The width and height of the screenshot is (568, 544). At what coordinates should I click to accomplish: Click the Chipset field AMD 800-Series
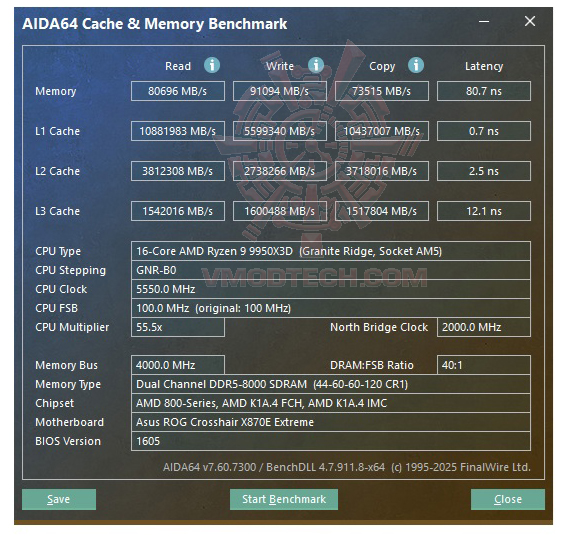pos(331,403)
